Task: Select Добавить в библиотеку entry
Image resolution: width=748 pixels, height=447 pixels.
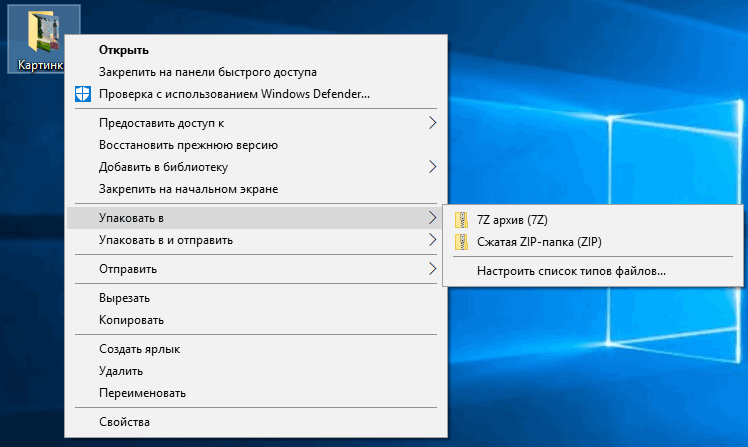Action: (x=256, y=167)
